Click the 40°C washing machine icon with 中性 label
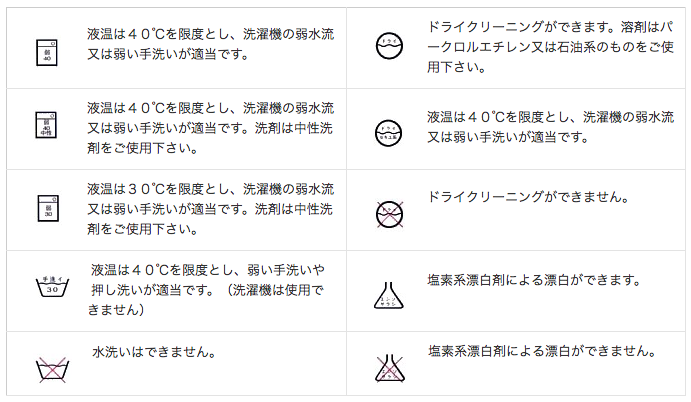Viewport: 691px width, 402px height. pyautogui.click(x=44, y=126)
